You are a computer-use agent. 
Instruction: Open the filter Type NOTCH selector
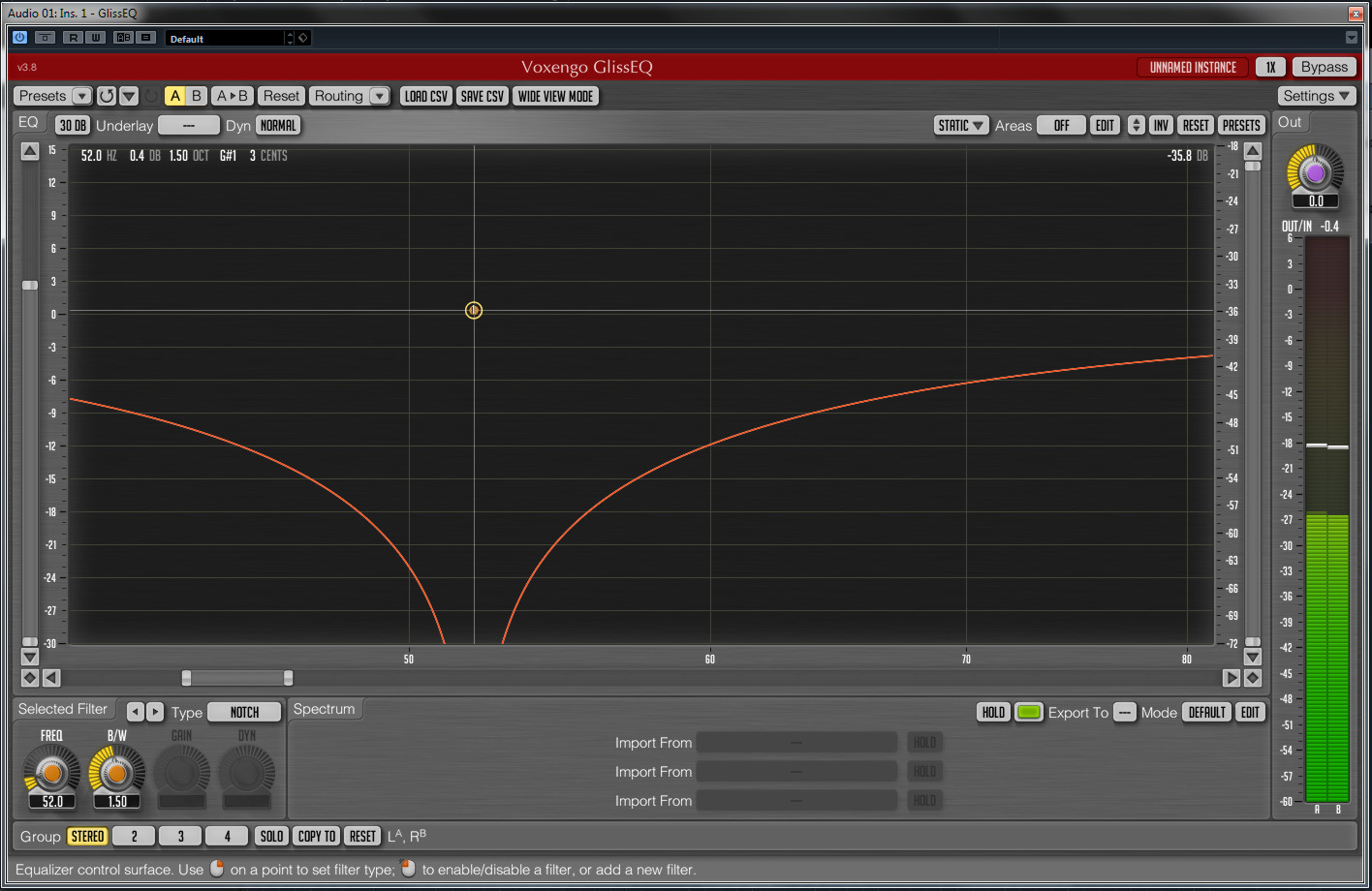click(244, 712)
